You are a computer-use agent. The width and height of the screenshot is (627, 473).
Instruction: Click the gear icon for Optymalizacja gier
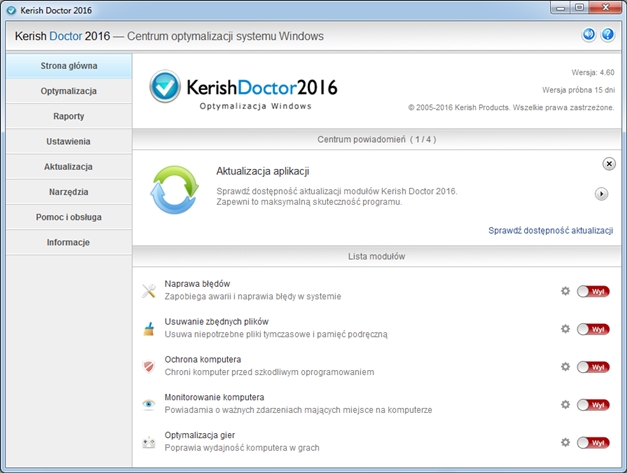tap(565, 442)
